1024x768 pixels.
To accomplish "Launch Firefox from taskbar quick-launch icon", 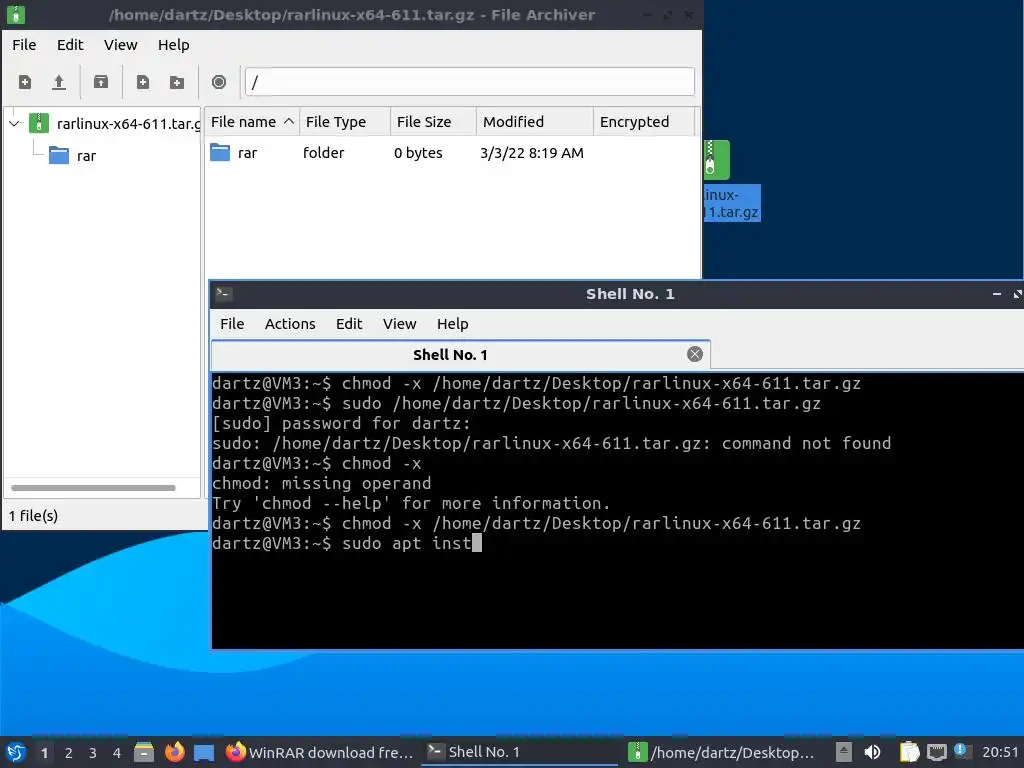I will [x=174, y=753].
